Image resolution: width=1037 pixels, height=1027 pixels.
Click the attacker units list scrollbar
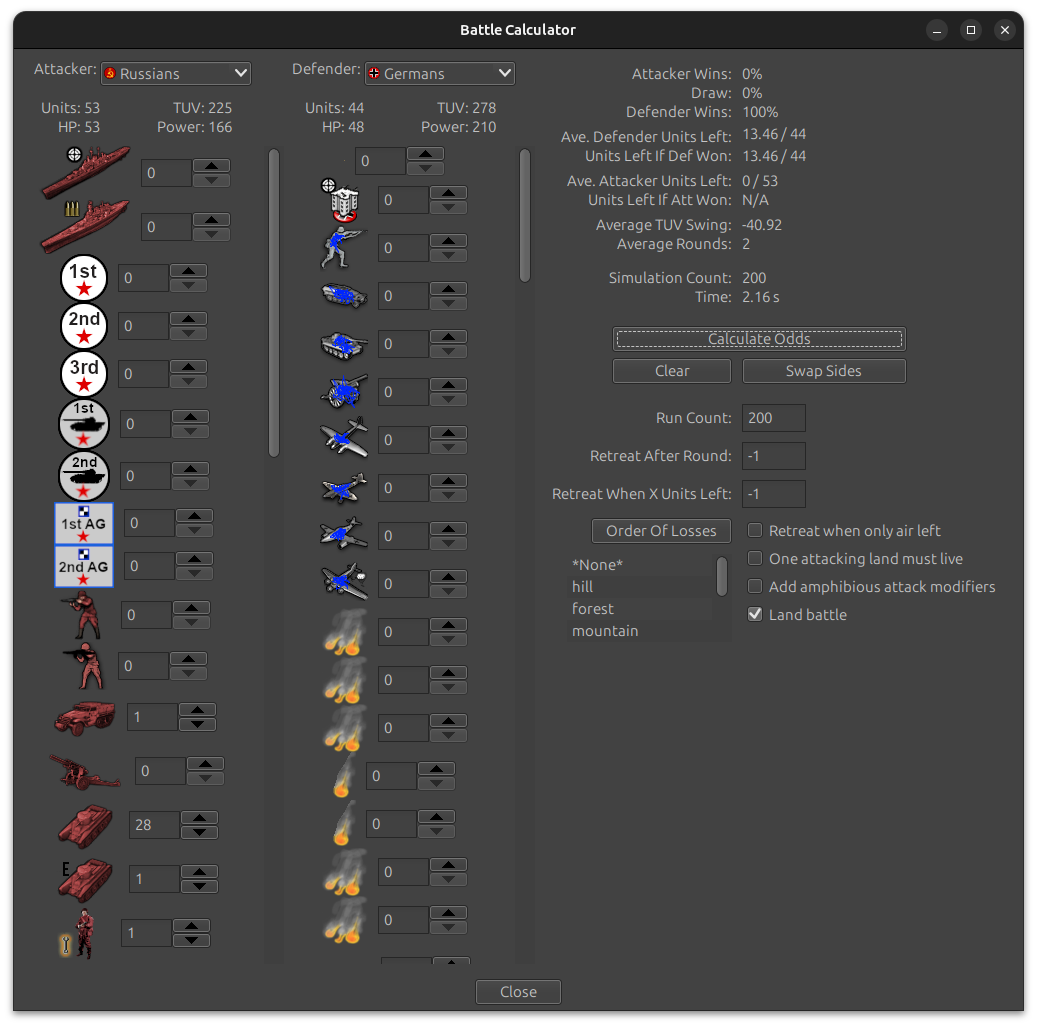pyautogui.click(x=274, y=303)
